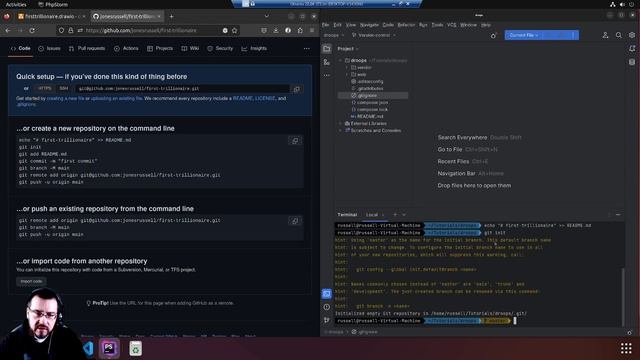640x360 pixels.
Task: List all Firefox tabs chevron
Action: tap(267, 16)
